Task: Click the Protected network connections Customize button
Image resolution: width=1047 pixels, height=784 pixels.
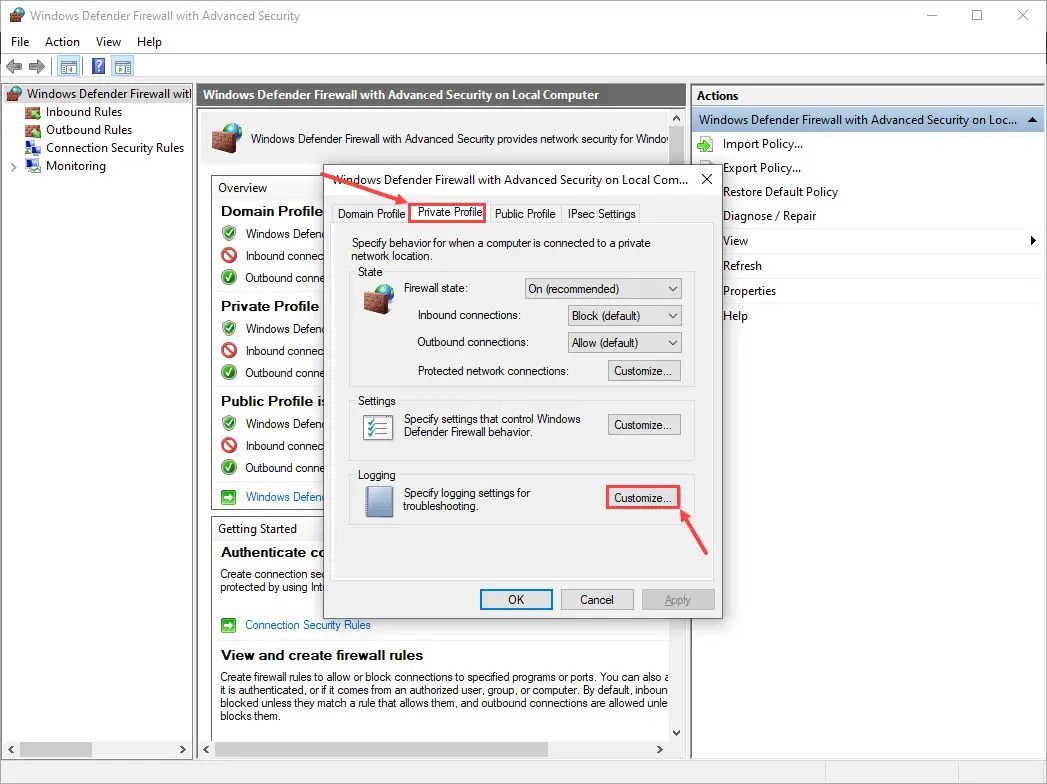Action: click(644, 371)
